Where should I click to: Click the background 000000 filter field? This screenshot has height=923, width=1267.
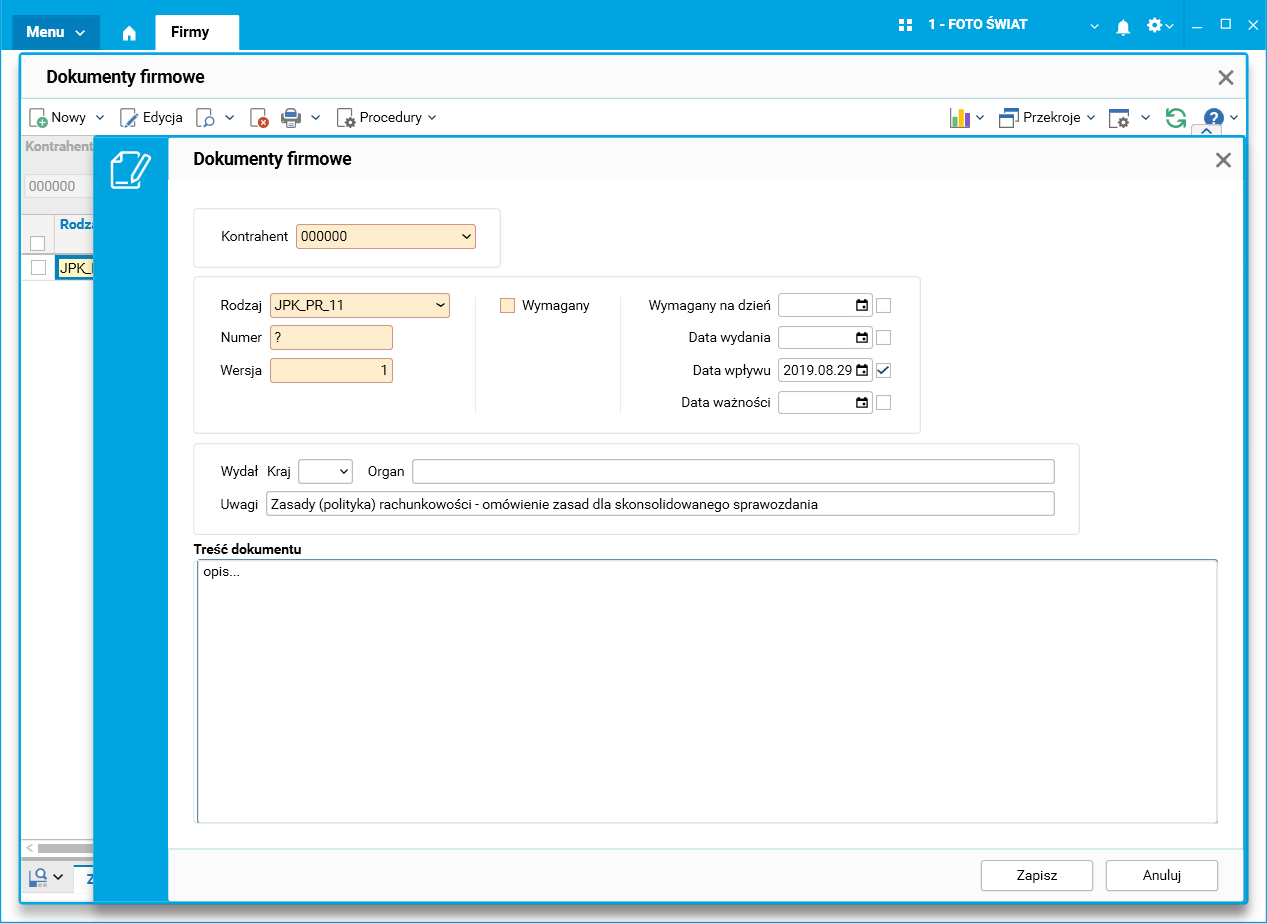pyautogui.click(x=58, y=186)
